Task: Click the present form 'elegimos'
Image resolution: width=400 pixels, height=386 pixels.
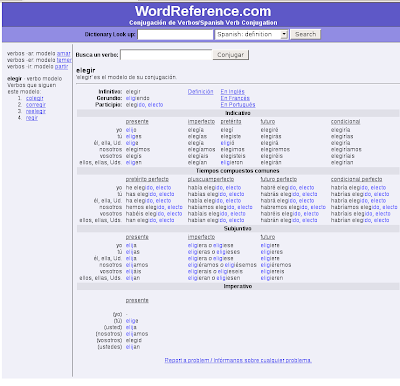Action: click(x=138, y=149)
